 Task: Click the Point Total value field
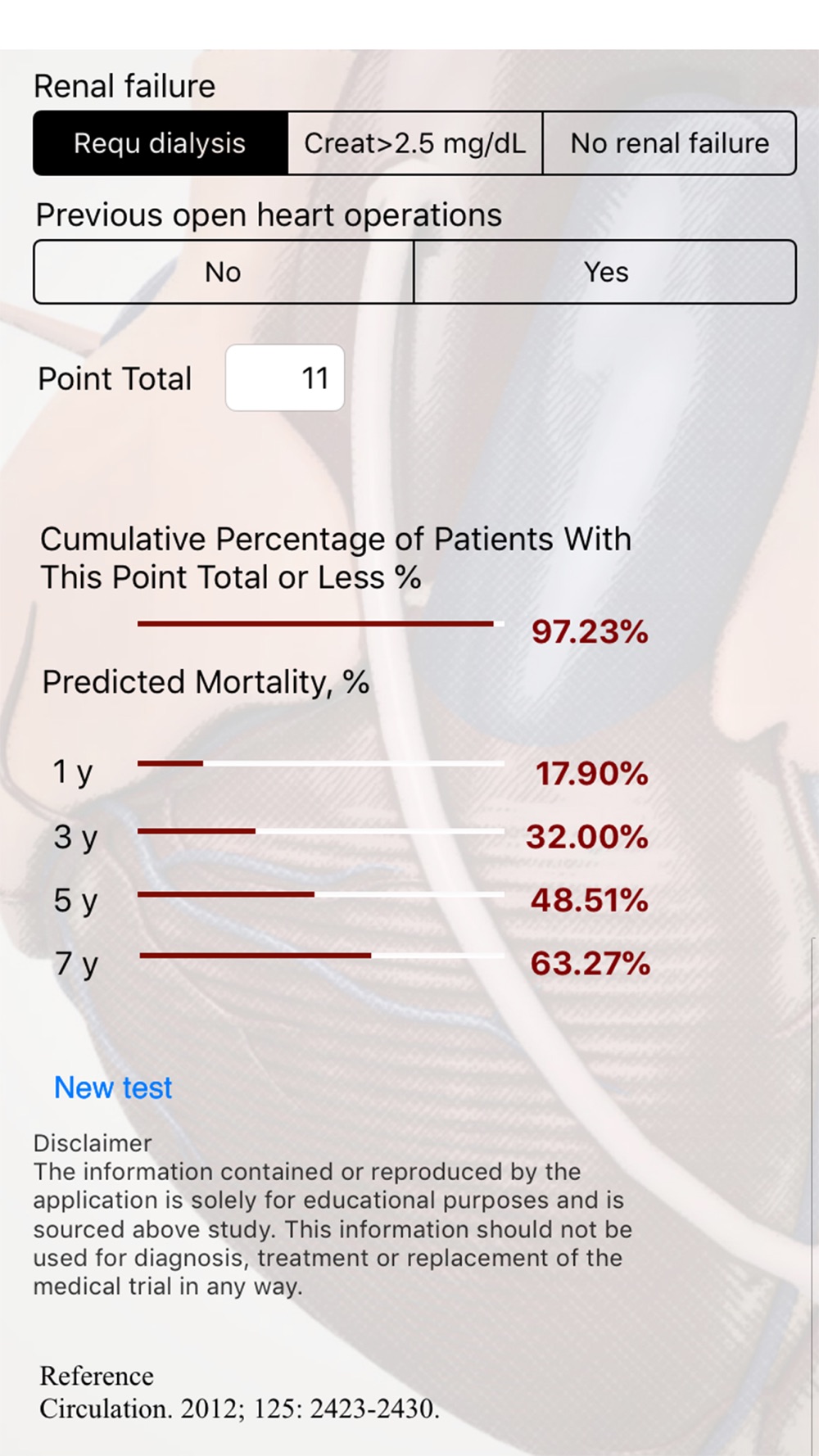(285, 378)
